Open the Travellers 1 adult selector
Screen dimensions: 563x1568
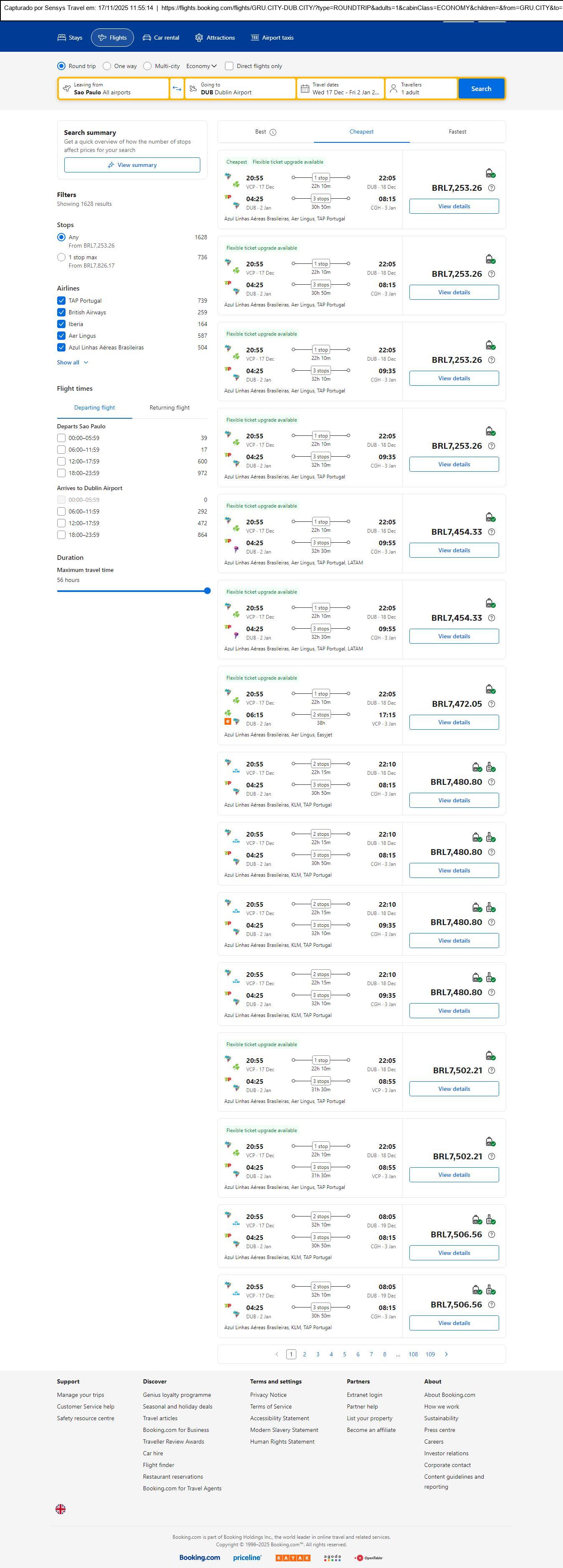tap(421, 89)
